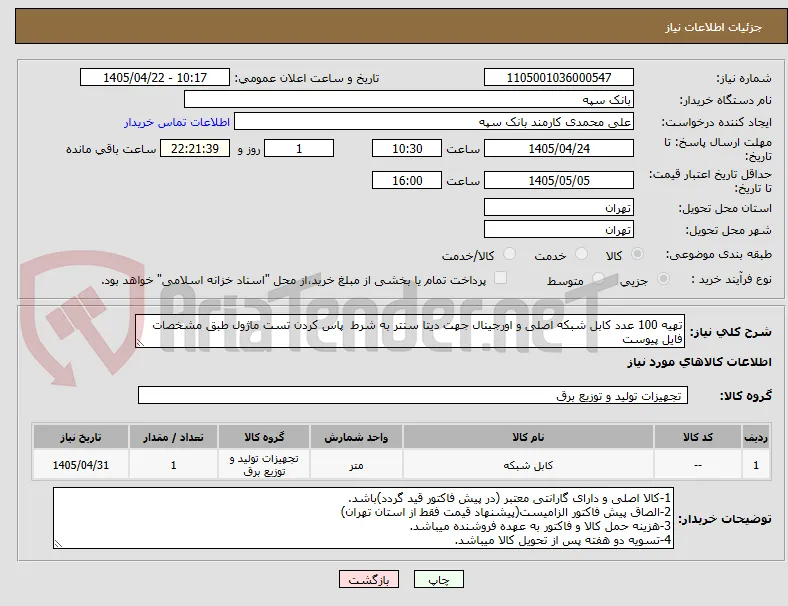Click the remaining days field showing 1
The width and height of the screenshot is (788, 606).
coord(299,148)
